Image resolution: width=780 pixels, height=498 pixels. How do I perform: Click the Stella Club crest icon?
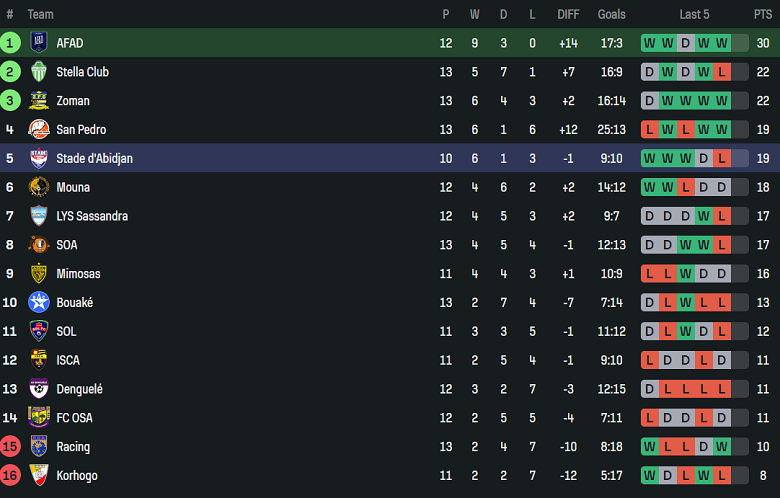pos(39,72)
